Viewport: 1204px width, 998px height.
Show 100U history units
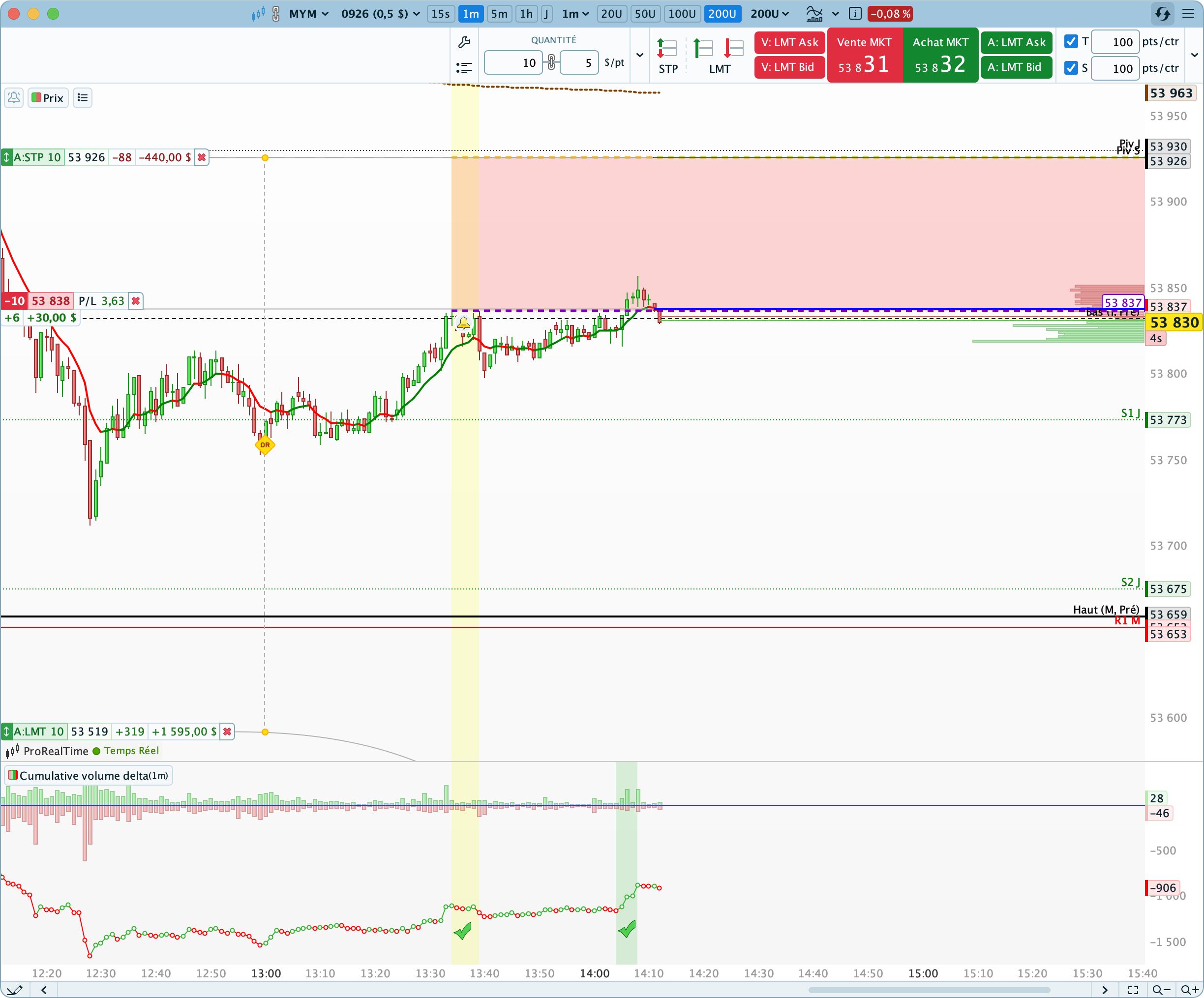click(682, 14)
